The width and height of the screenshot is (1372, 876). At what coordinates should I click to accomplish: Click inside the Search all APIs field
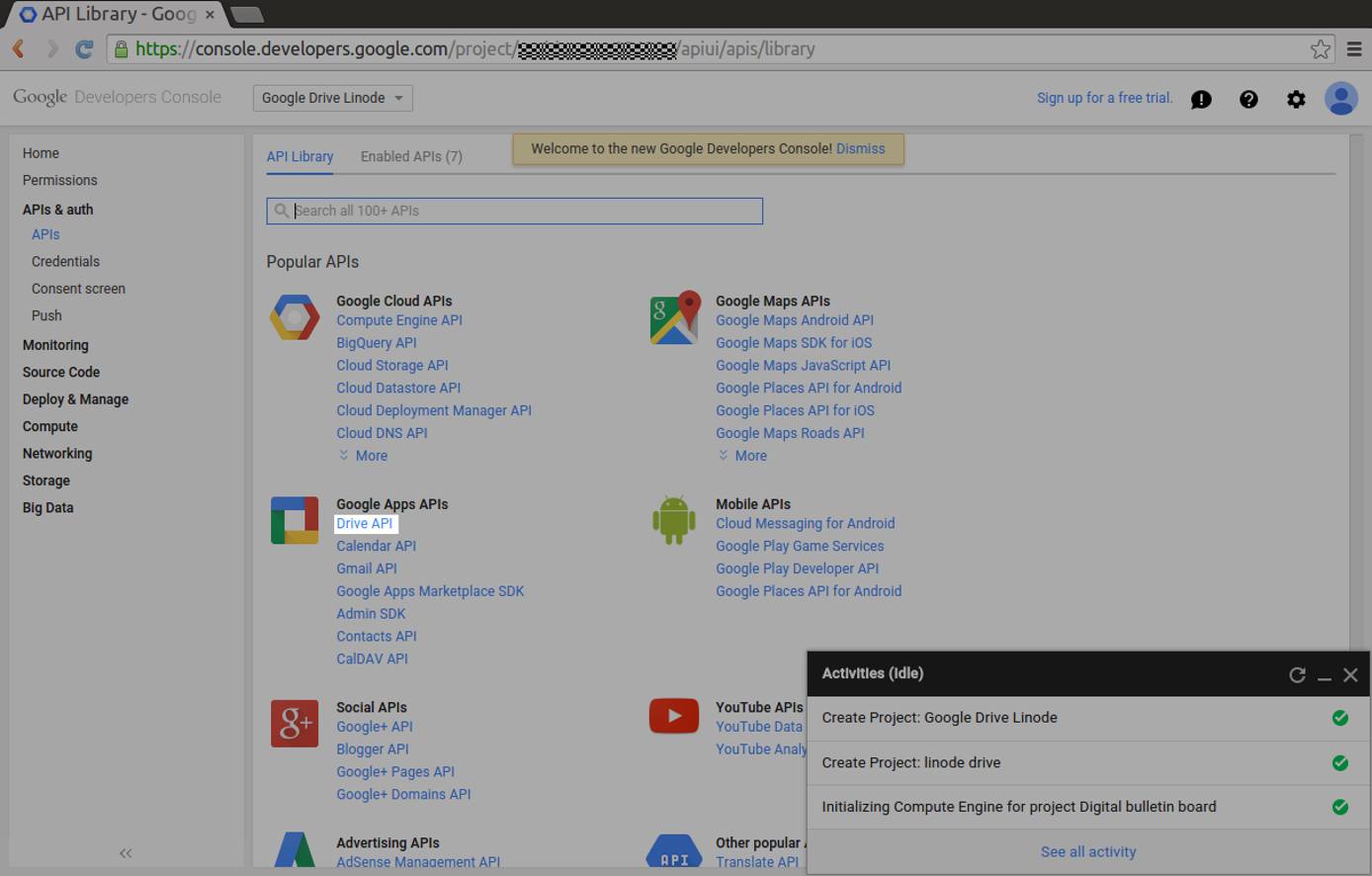pos(514,211)
